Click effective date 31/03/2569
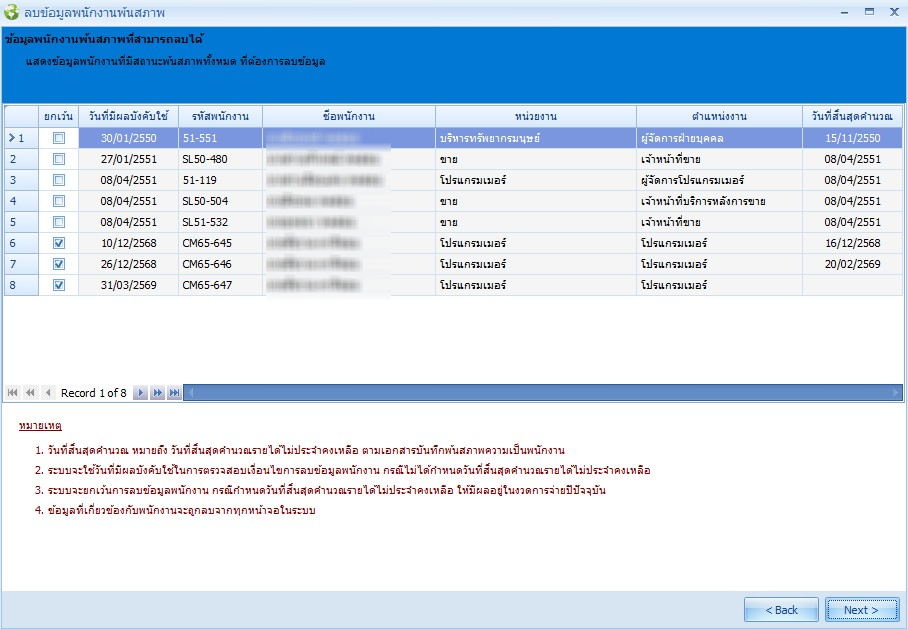 point(129,285)
